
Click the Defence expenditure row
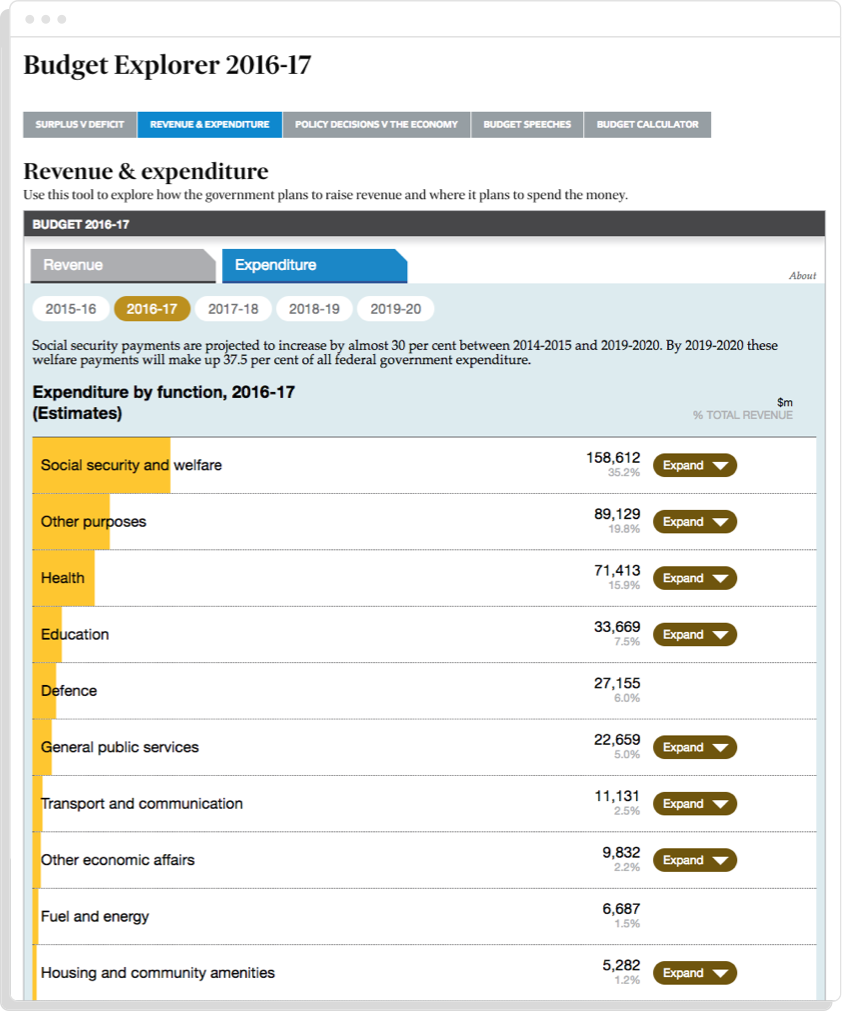pyautogui.click(x=300, y=691)
